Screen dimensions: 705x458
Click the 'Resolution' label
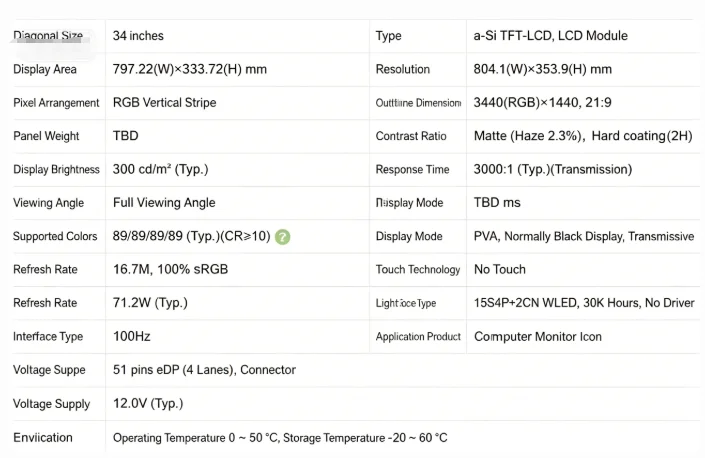403,69
